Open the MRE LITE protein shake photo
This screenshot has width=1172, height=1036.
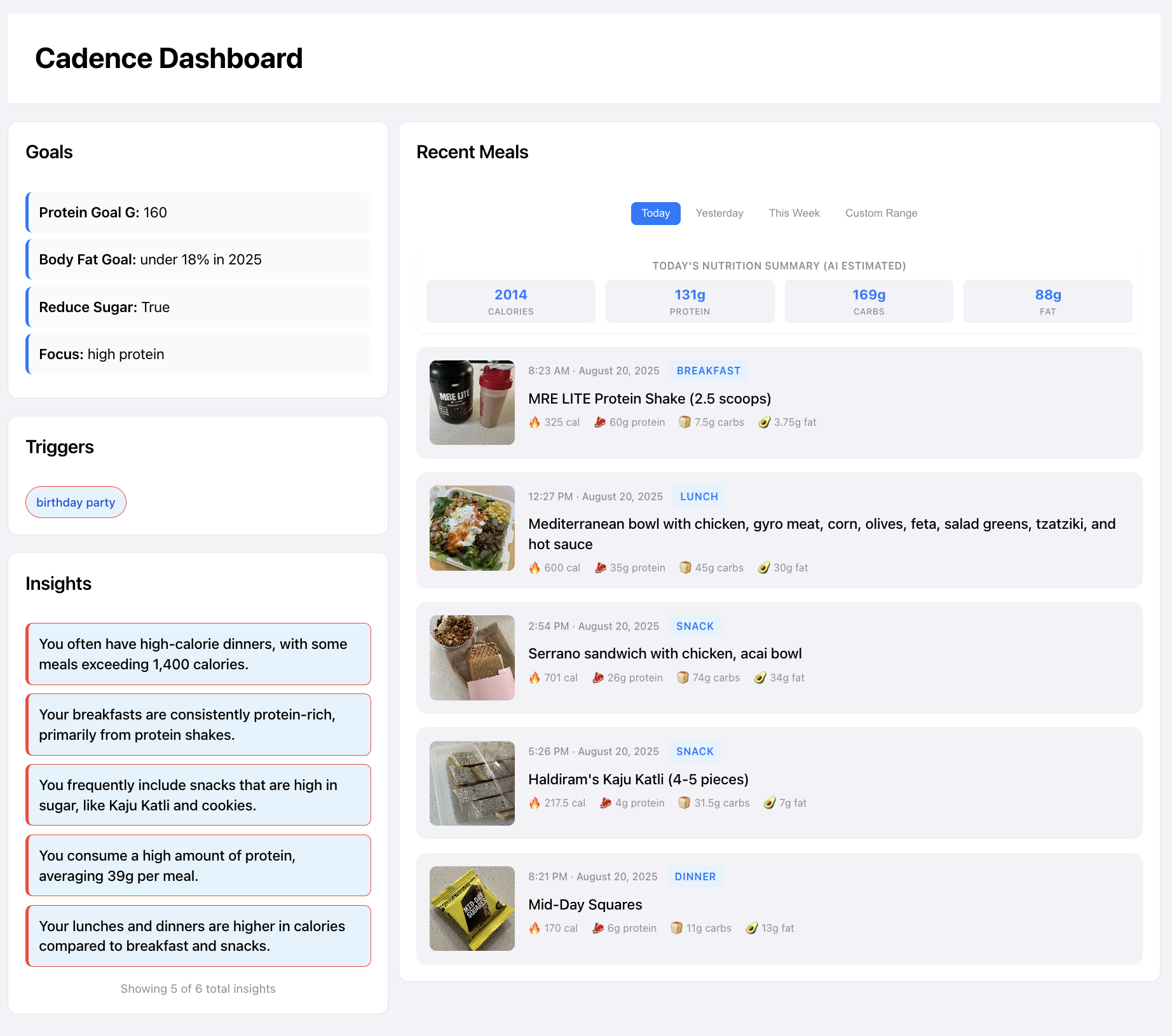[472, 403]
